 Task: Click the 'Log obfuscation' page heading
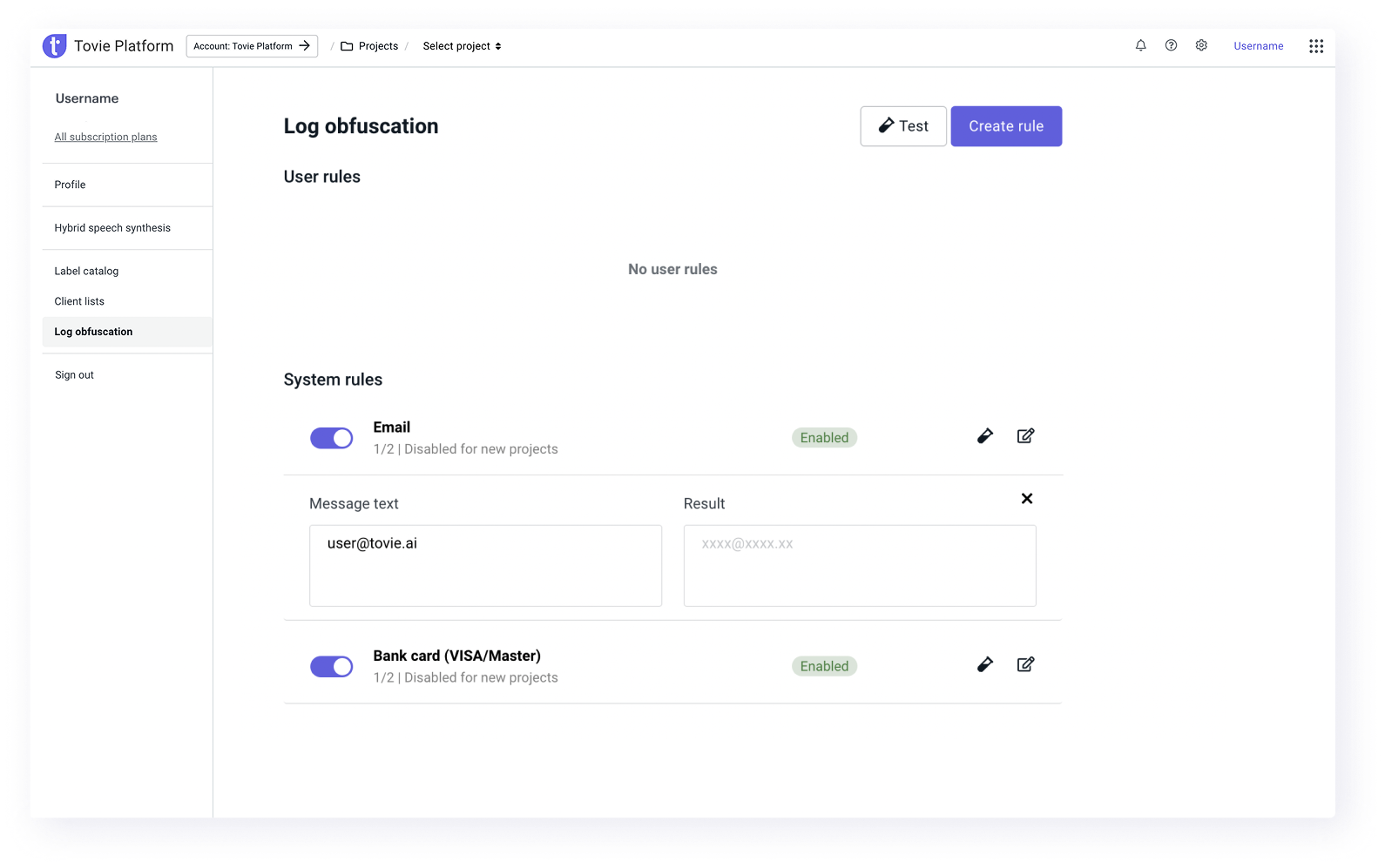[x=361, y=126]
